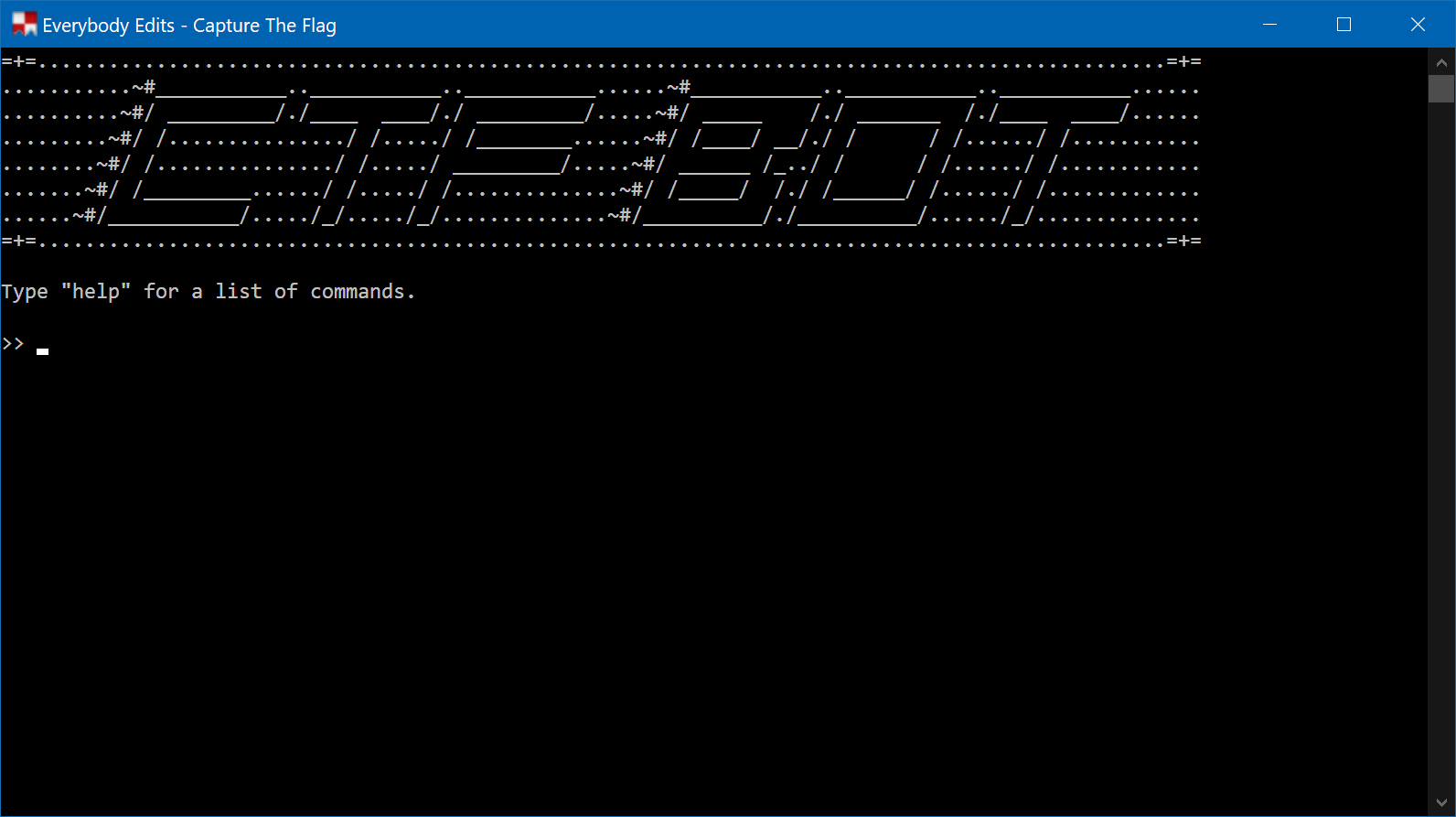Close the Everybody Edits console window
Screen dimensions: 1456x817
pyautogui.click(x=1418, y=24)
